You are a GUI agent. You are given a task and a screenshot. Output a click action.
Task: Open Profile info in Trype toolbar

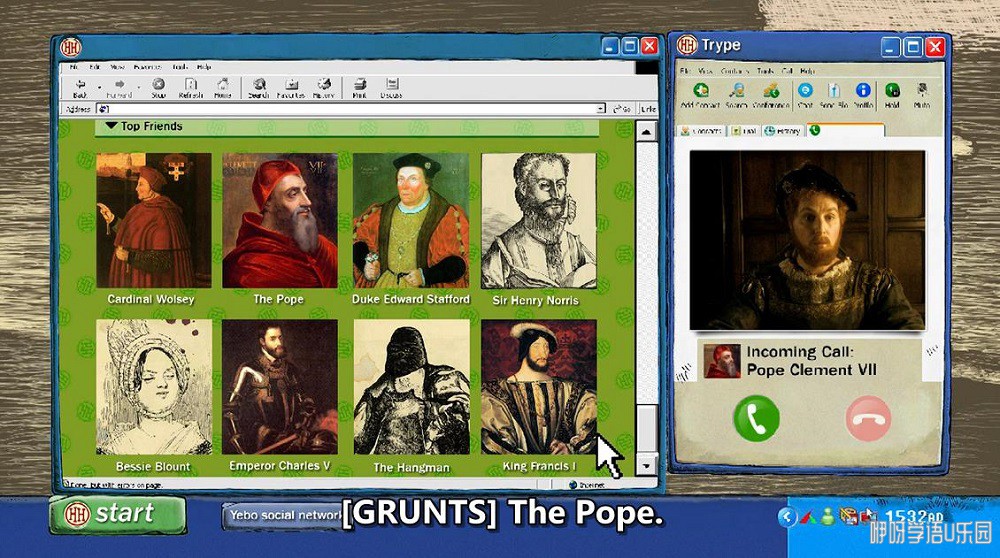point(863,95)
